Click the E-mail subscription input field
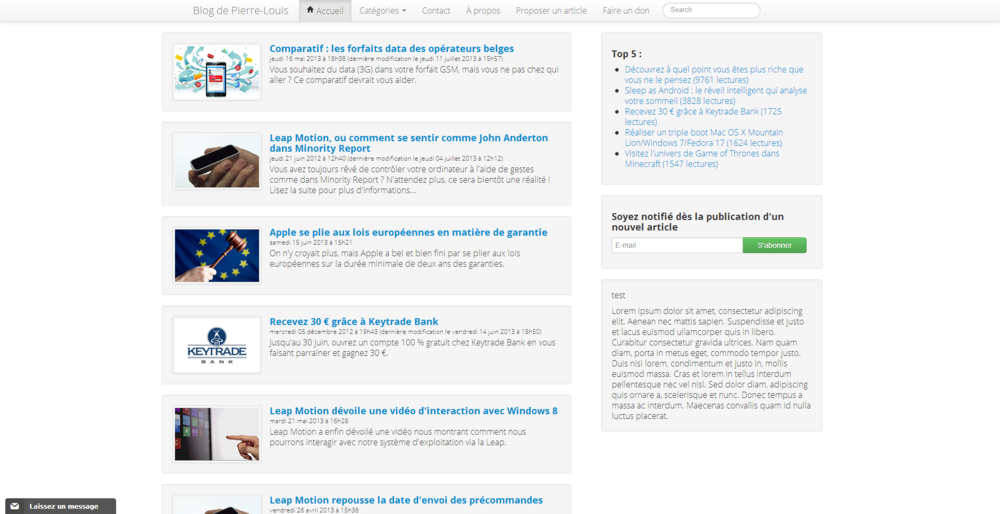The width and height of the screenshot is (1000, 514). pyautogui.click(x=677, y=246)
